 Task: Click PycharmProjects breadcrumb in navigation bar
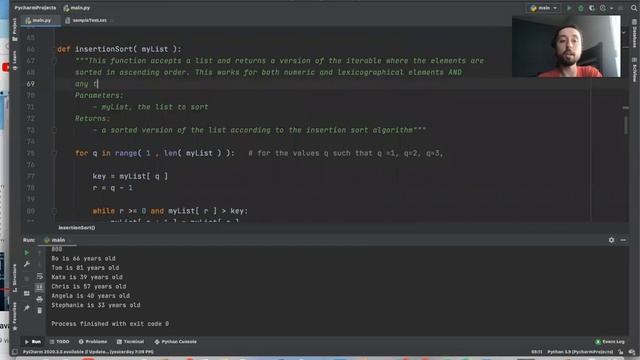pyautogui.click(x=35, y=8)
